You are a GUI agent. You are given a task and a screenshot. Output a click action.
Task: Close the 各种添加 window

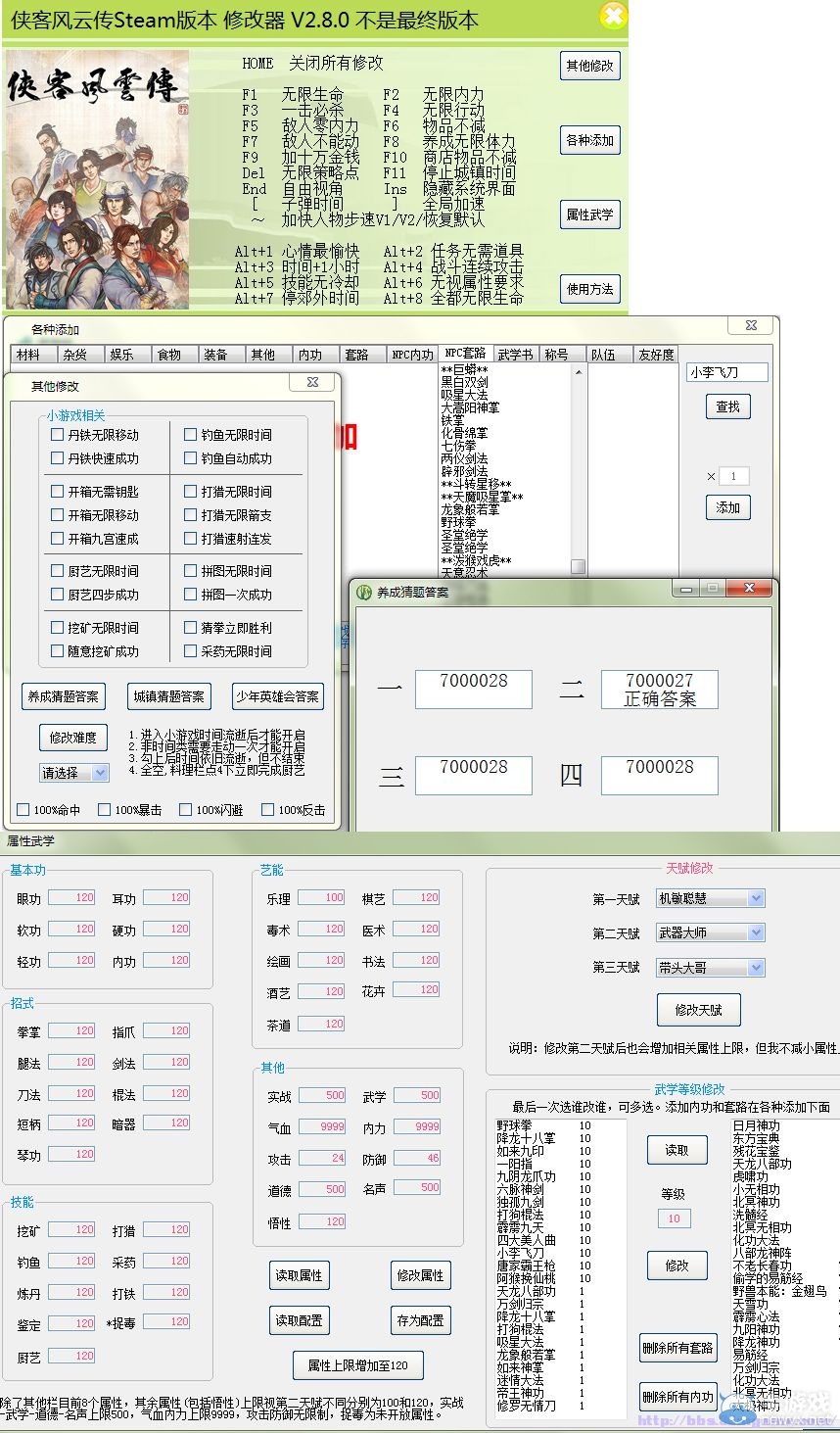pyautogui.click(x=751, y=325)
